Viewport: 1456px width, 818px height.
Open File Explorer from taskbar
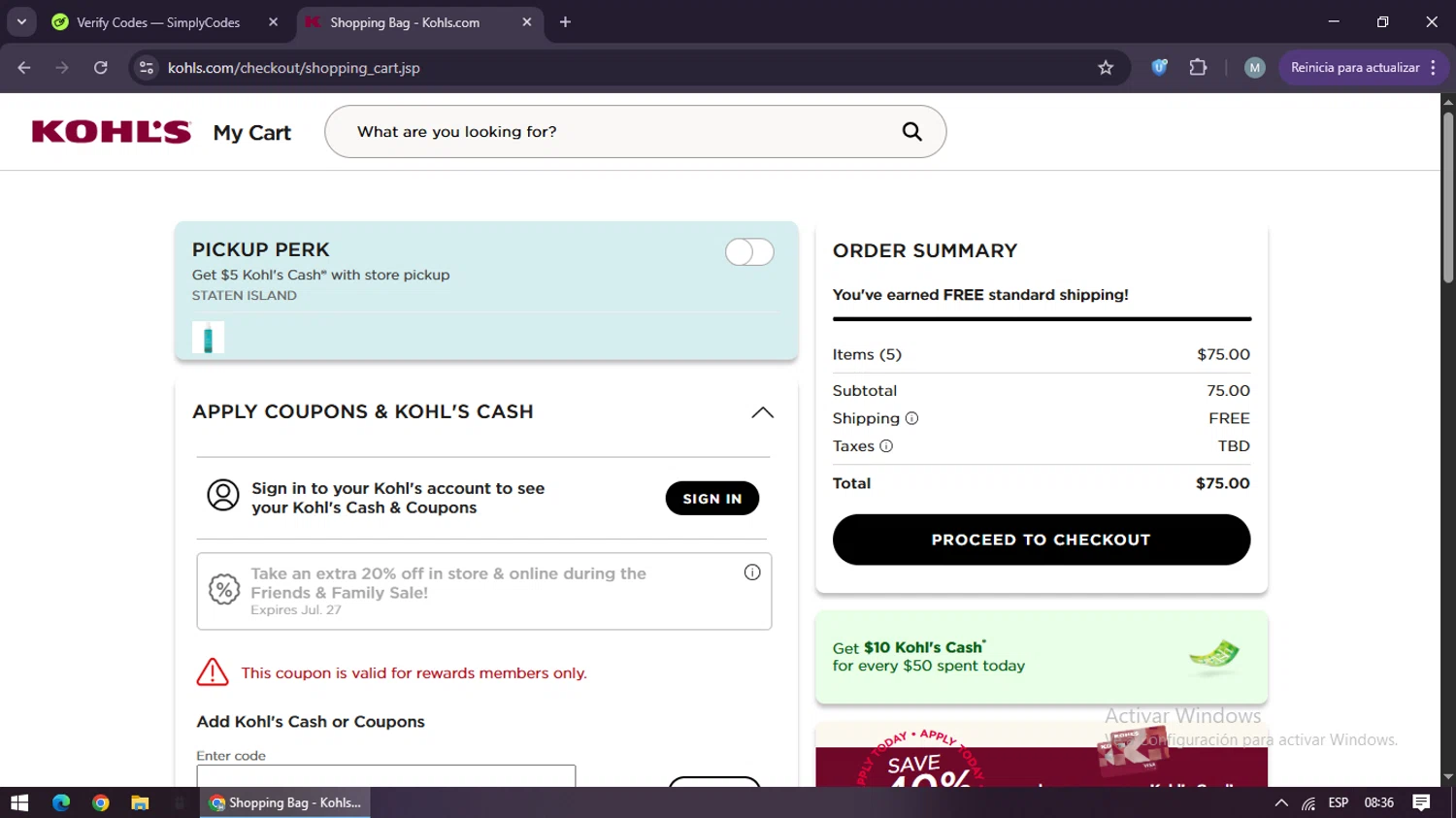140,803
